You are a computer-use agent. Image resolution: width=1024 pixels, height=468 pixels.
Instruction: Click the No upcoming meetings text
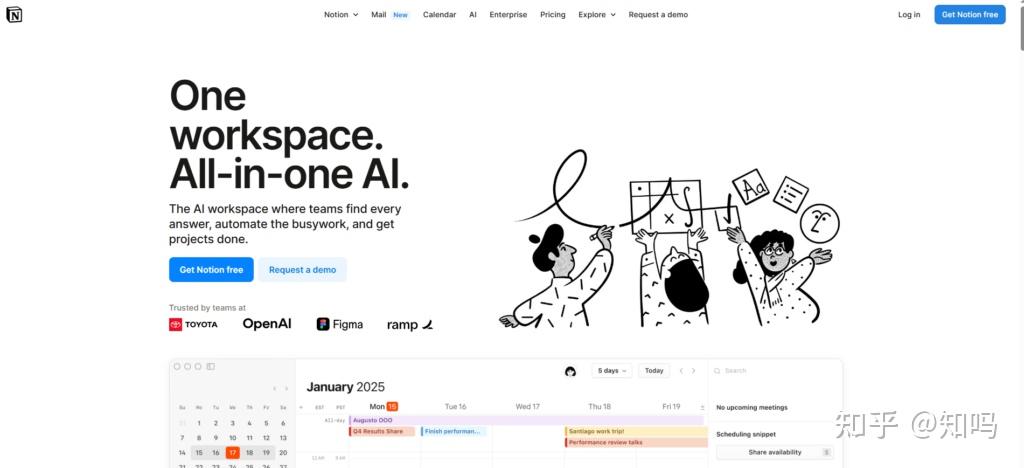coord(752,407)
